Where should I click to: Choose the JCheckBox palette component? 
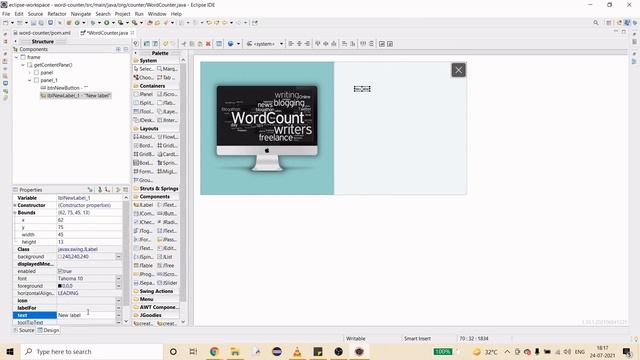[x=144, y=222]
